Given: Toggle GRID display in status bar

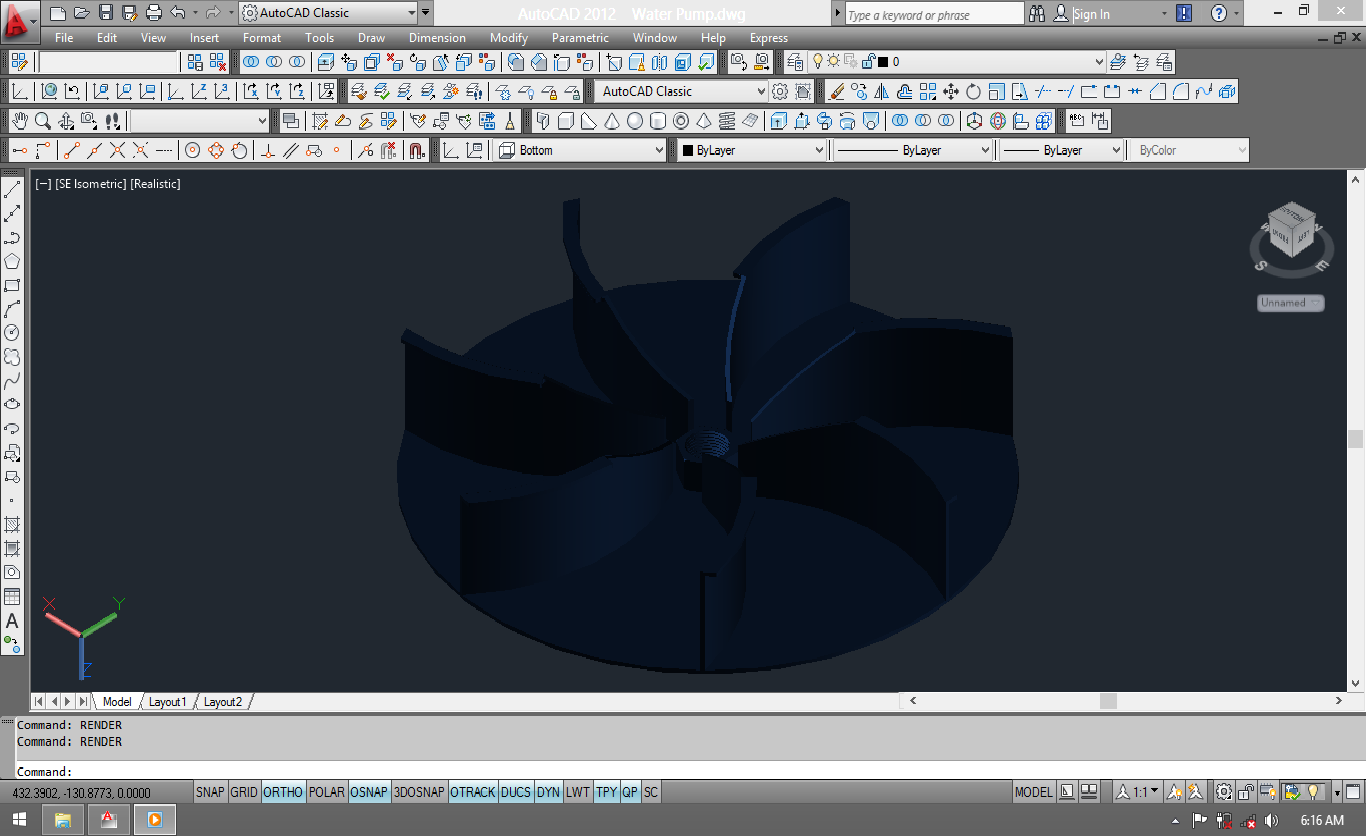Looking at the screenshot, I should 244,792.
